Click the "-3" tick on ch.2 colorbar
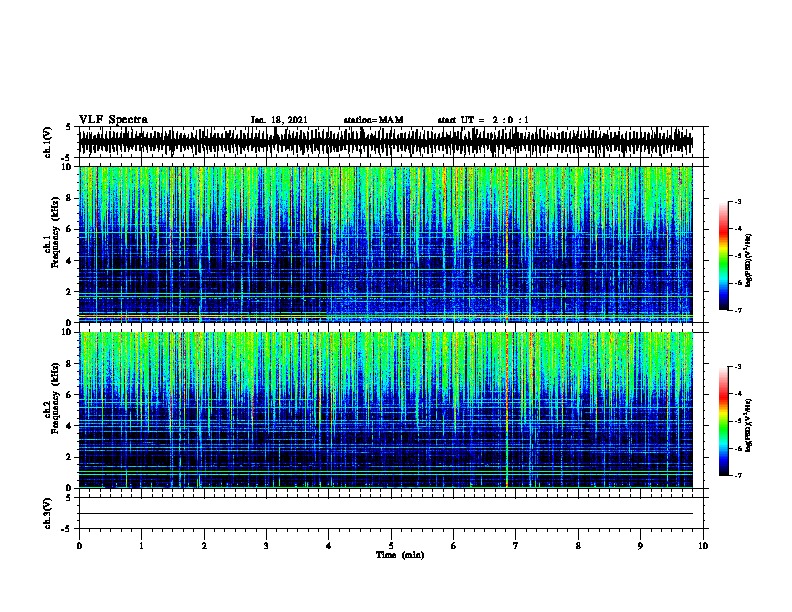 tap(738, 367)
